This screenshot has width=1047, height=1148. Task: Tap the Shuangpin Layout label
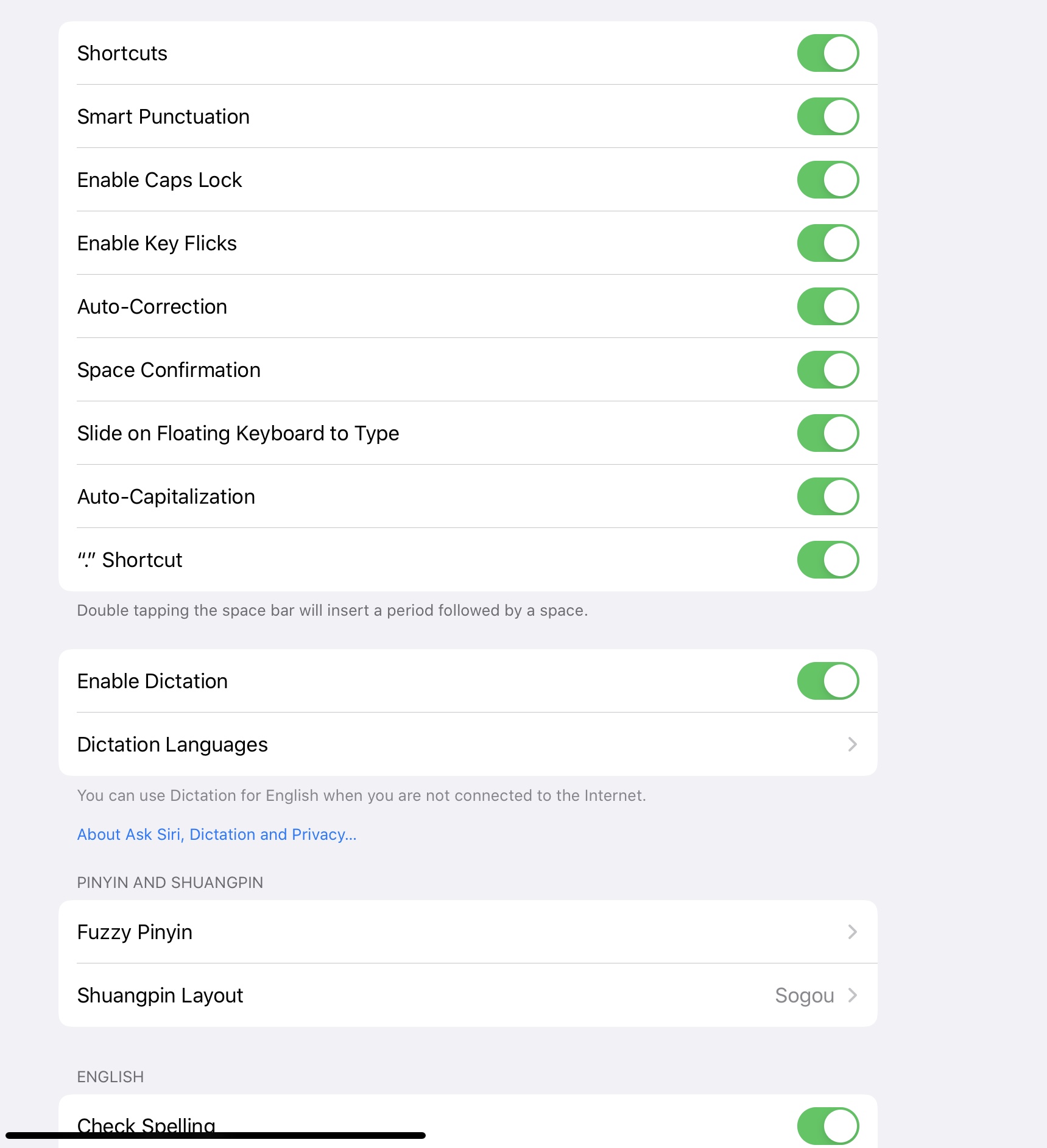tap(160, 995)
